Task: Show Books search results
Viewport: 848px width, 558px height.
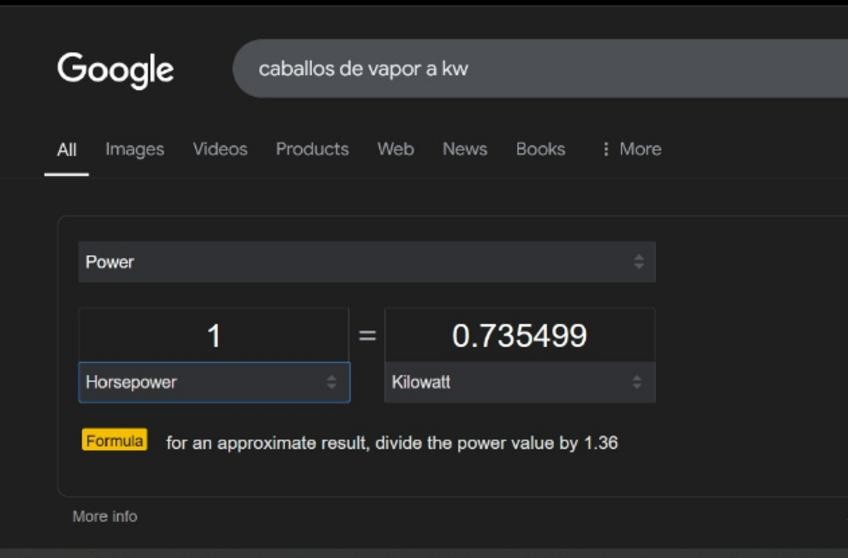Action: tap(540, 150)
